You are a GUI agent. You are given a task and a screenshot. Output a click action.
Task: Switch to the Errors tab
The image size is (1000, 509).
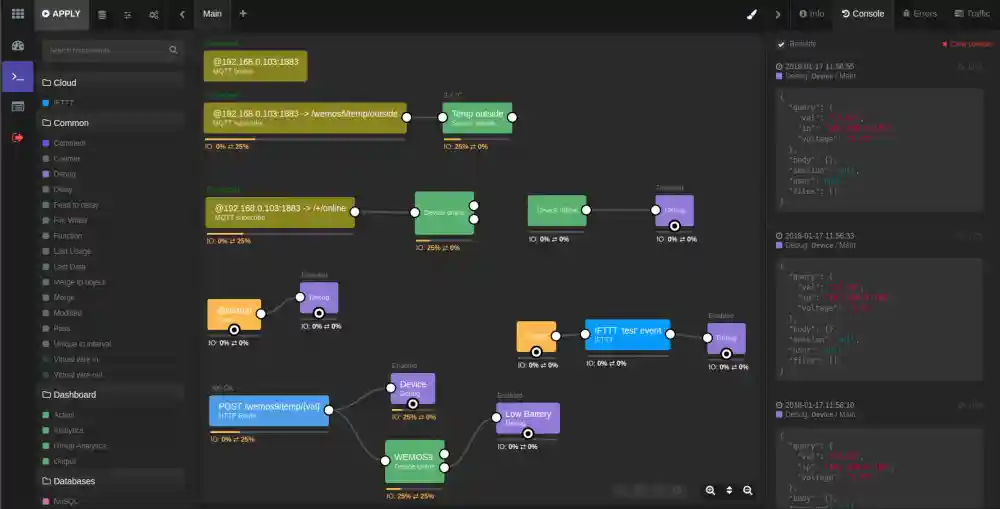pyautogui.click(x=919, y=14)
